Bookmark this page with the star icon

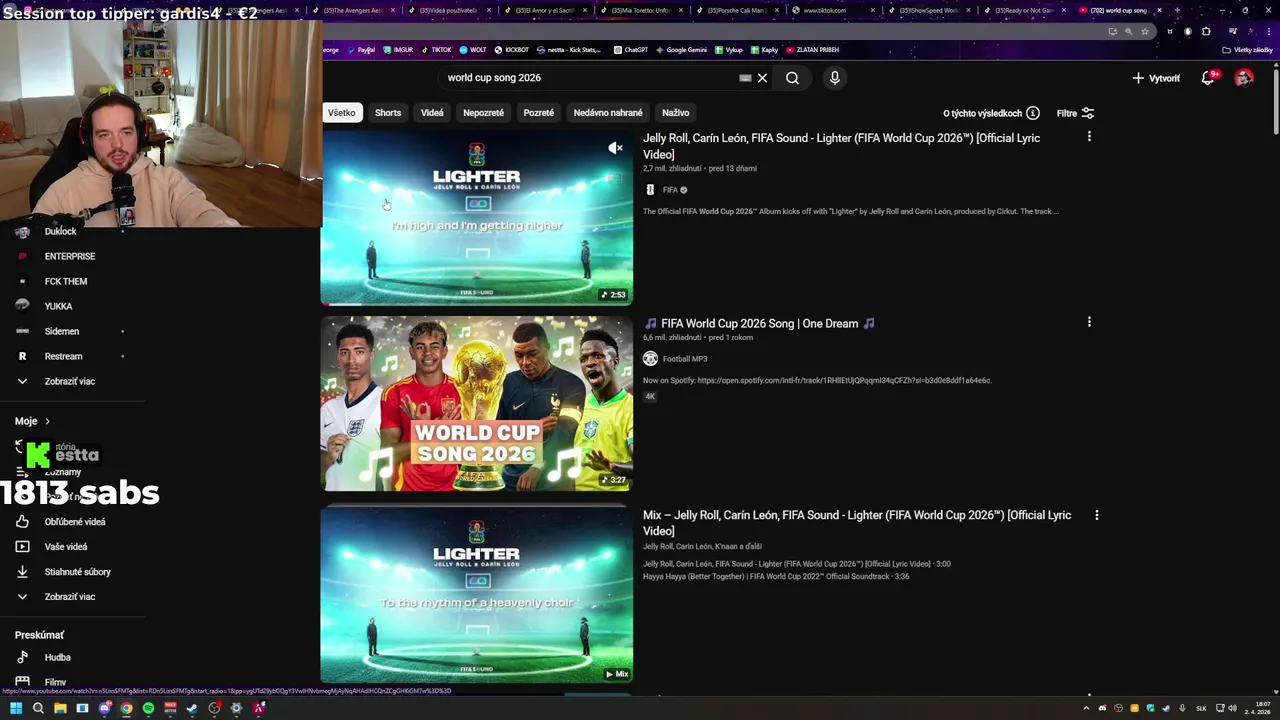tap(1145, 31)
